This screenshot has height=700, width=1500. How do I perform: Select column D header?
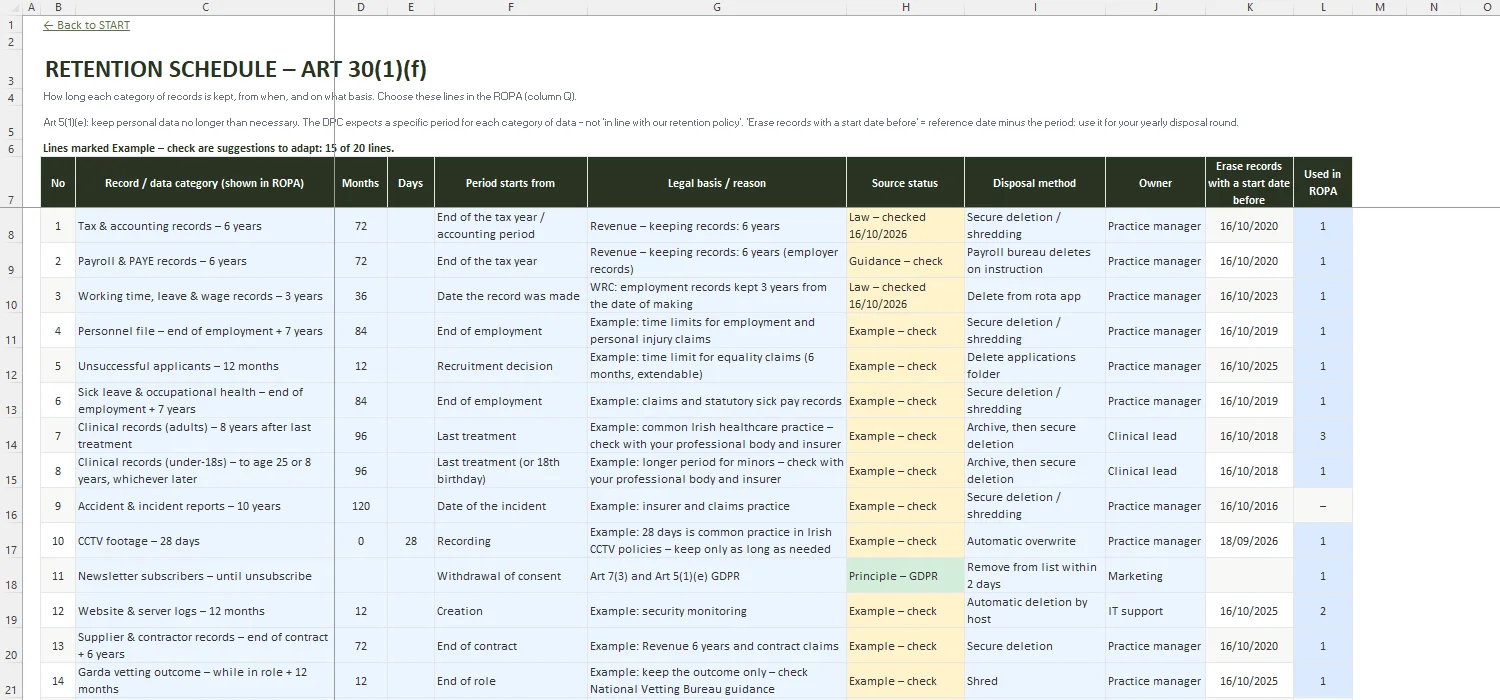coord(361,7)
